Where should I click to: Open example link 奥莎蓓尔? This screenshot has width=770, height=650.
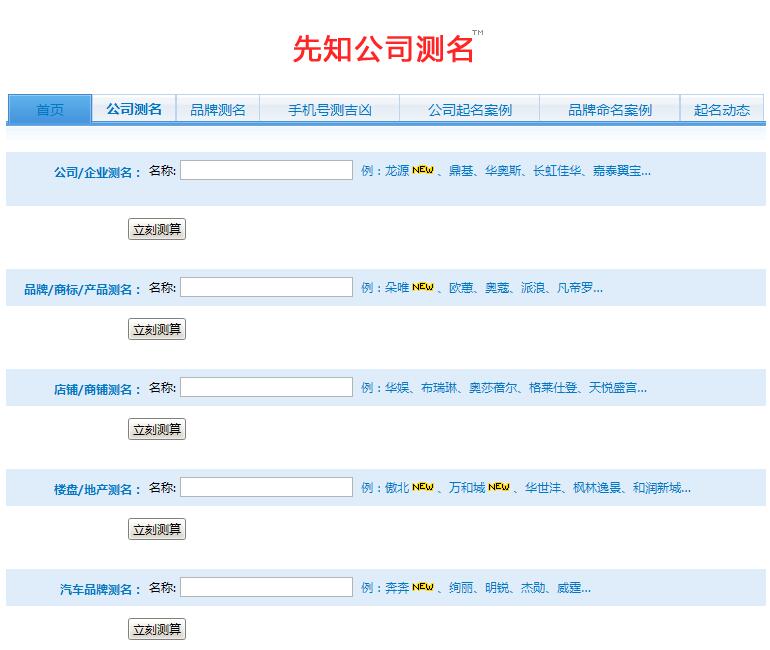(493, 387)
